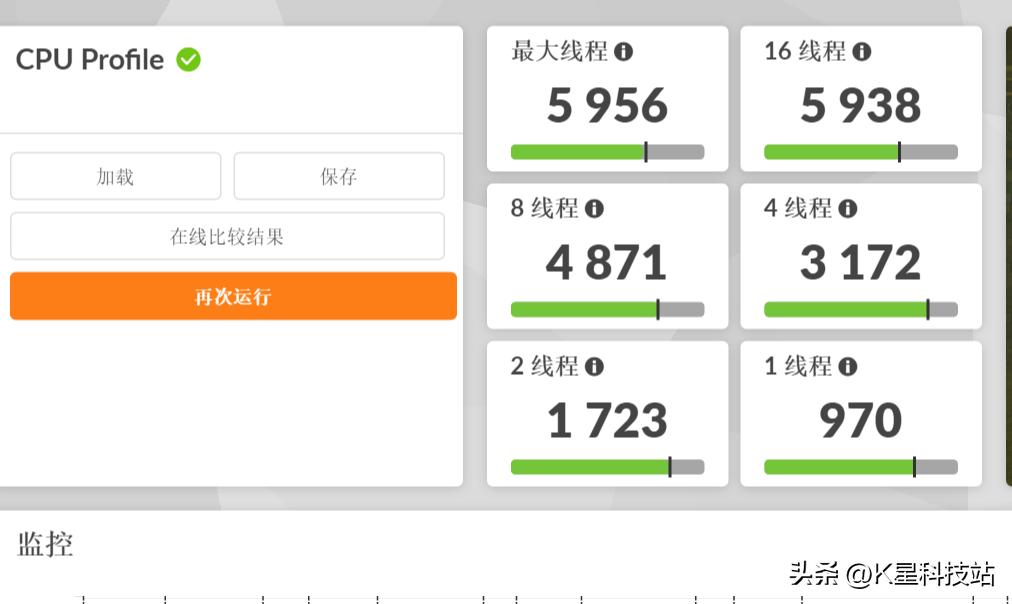The width and height of the screenshot is (1012, 604).
Task: Click the CPU Profile heading
Action: point(89,59)
